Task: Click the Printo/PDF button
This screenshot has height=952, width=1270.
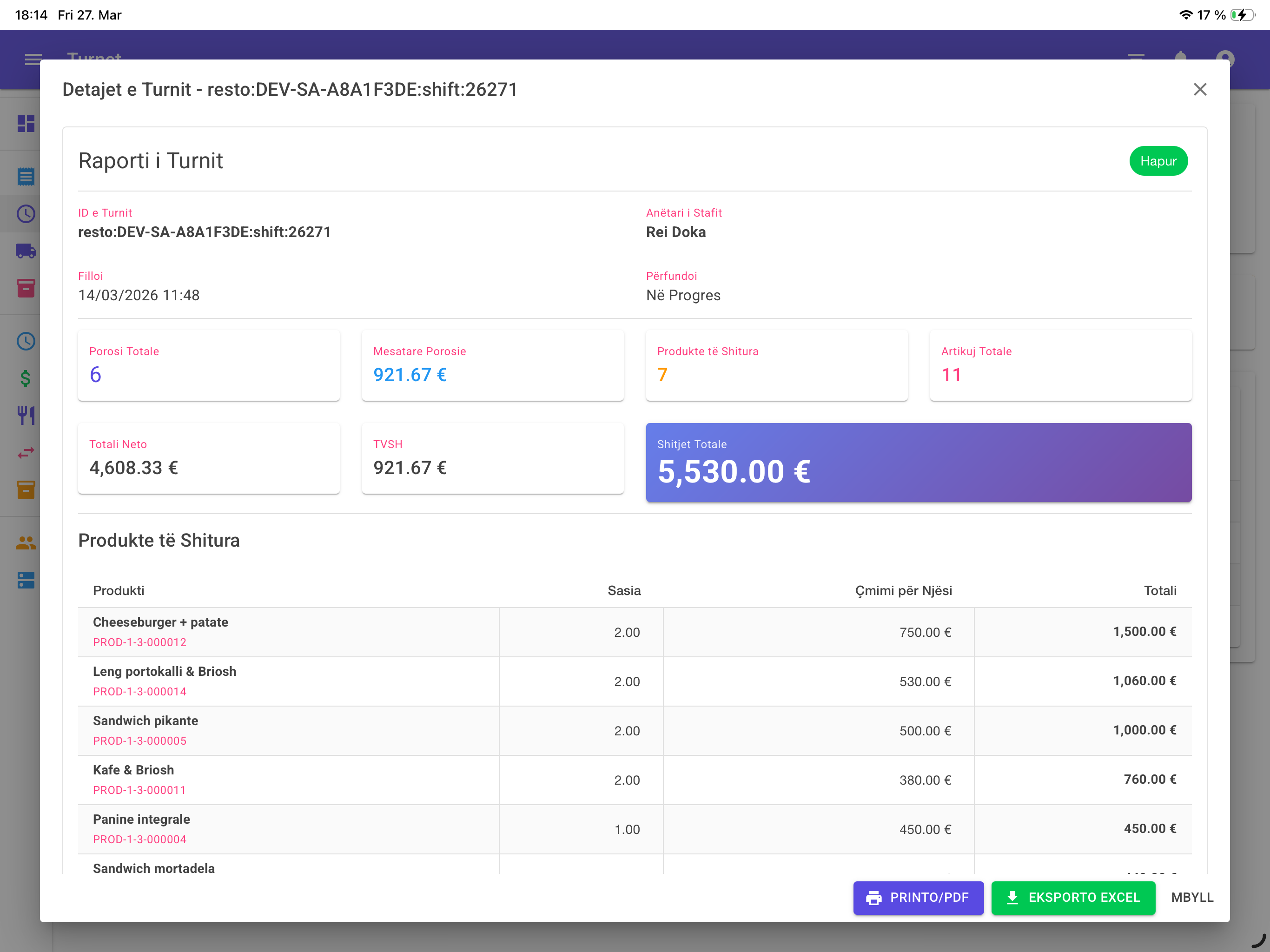Action: [x=918, y=898]
